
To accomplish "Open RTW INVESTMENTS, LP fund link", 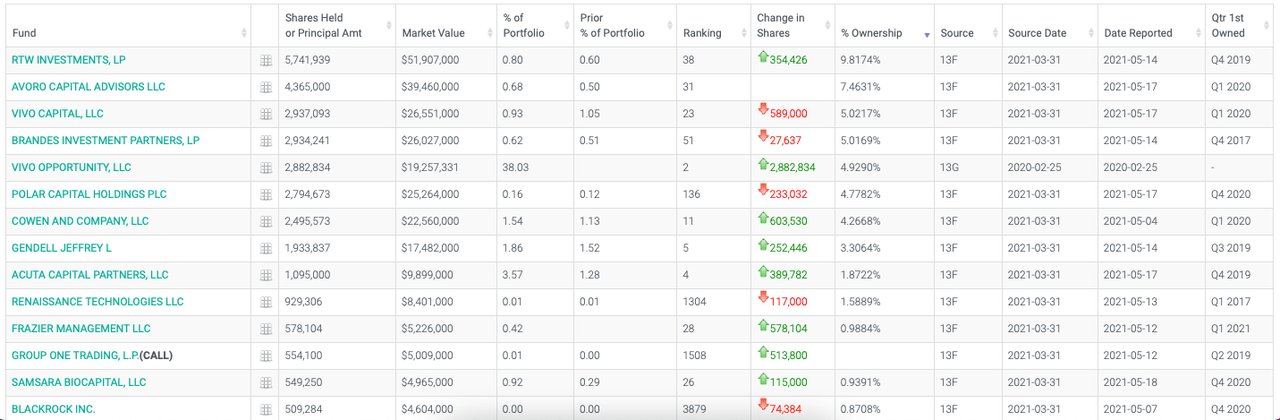I will [x=70, y=60].
